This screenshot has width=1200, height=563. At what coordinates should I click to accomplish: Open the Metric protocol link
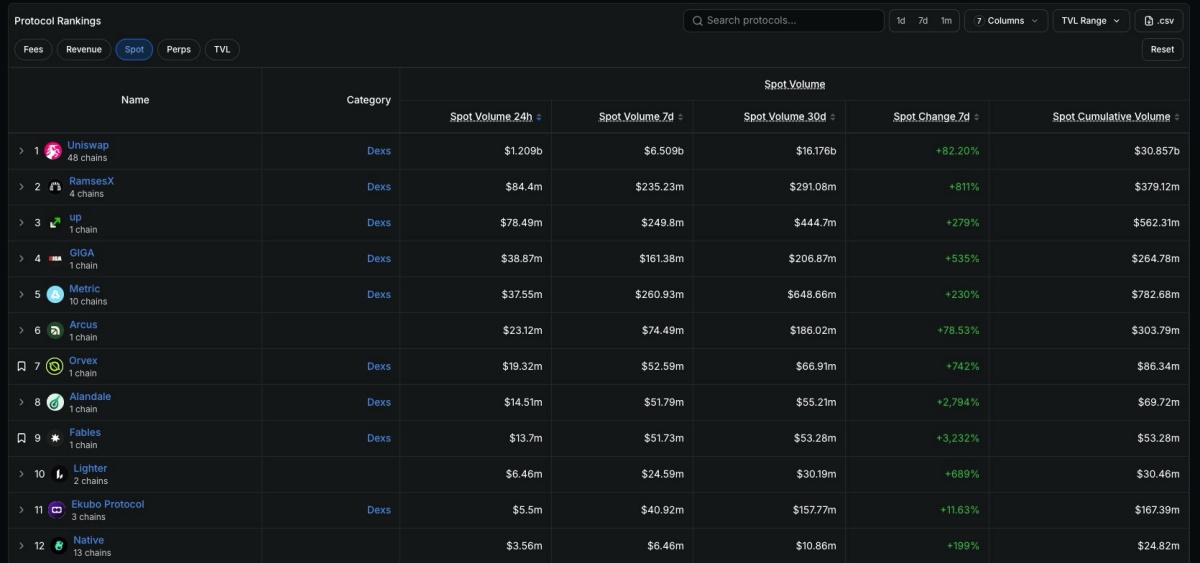[x=84, y=289]
